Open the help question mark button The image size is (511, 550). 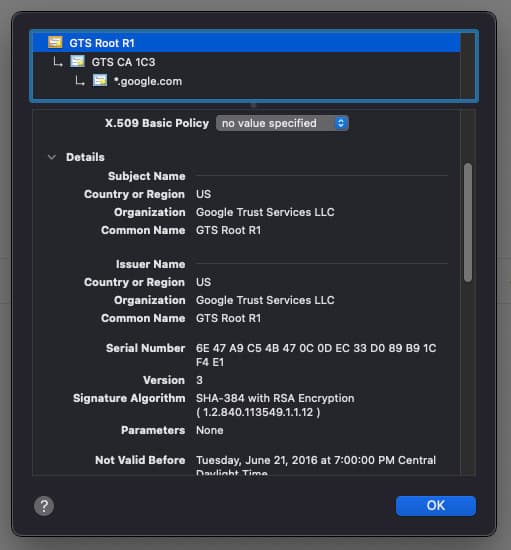[x=44, y=506]
